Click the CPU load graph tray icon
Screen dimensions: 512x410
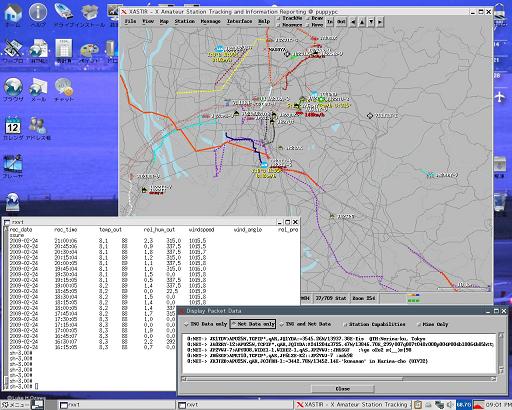(x=479, y=405)
